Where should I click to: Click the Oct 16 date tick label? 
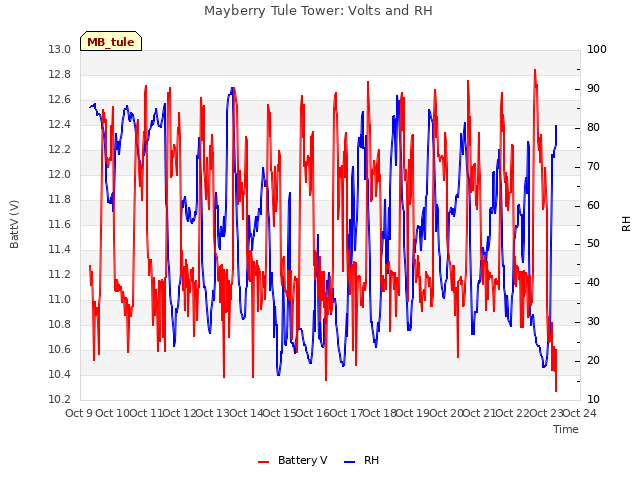tap(313, 413)
